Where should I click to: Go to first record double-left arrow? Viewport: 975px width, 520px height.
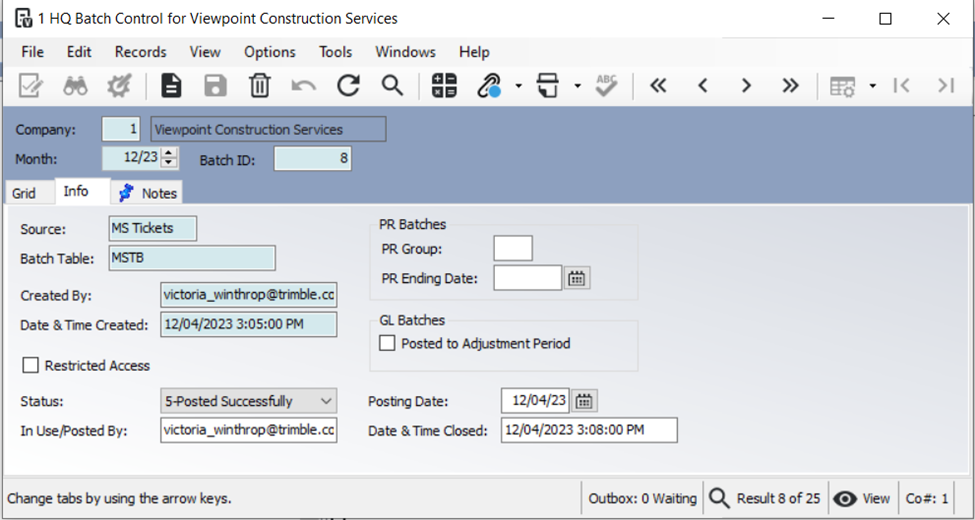(x=658, y=86)
